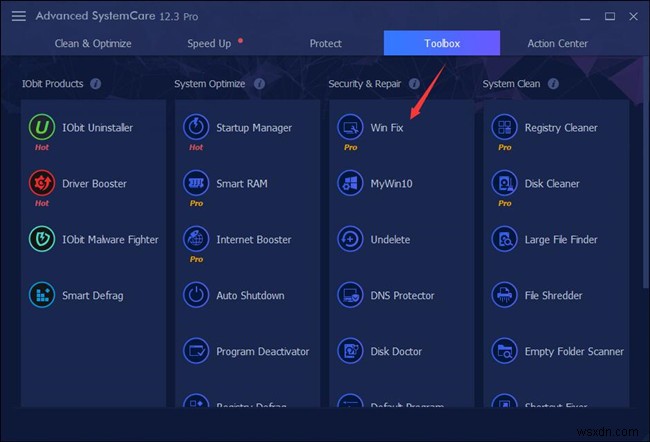Click the Disk Doctor label
This screenshot has width=650, height=442.
pos(396,351)
